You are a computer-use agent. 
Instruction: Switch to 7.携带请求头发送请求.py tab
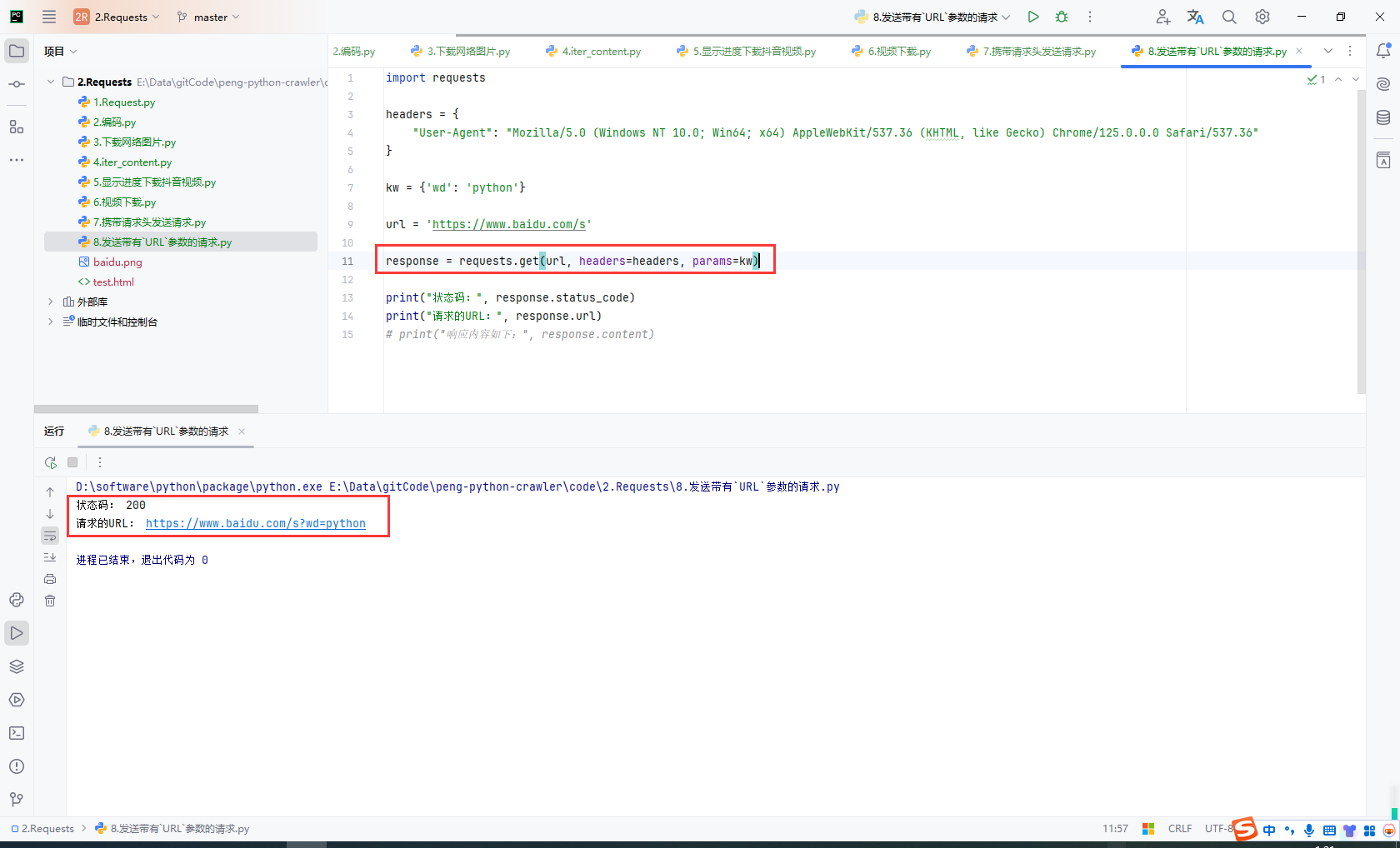click(x=1031, y=51)
